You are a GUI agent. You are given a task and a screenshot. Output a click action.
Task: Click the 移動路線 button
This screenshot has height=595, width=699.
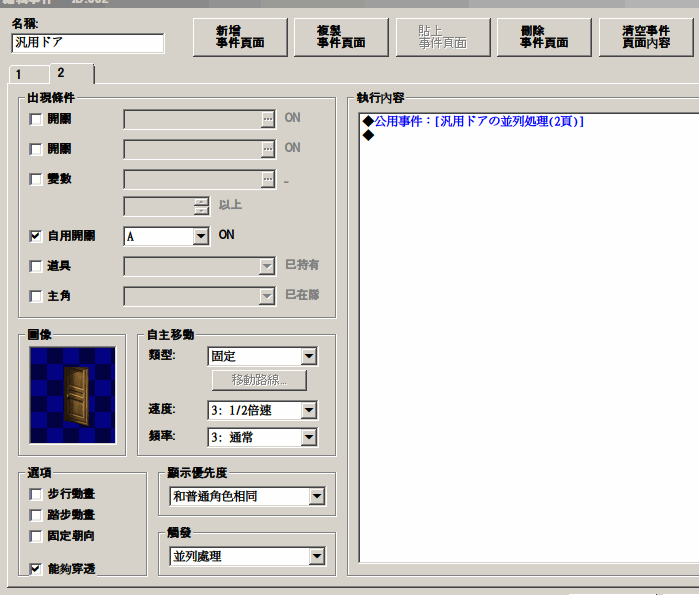pyautogui.click(x=259, y=380)
